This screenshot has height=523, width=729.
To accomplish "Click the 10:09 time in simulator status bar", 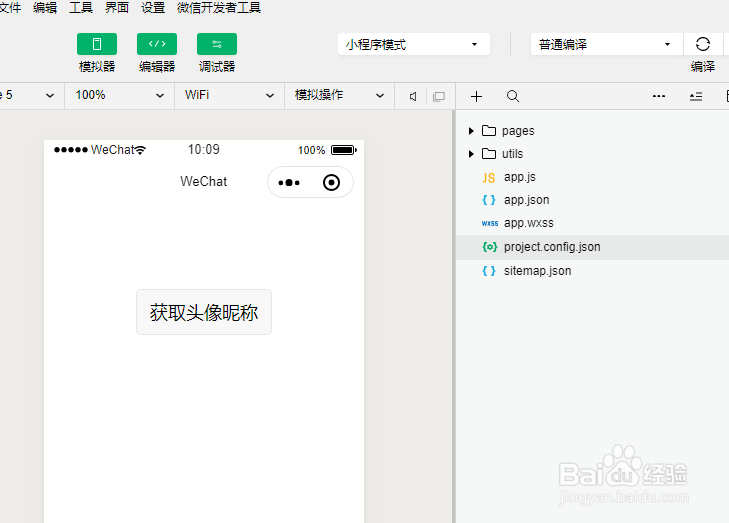I will tap(204, 149).
